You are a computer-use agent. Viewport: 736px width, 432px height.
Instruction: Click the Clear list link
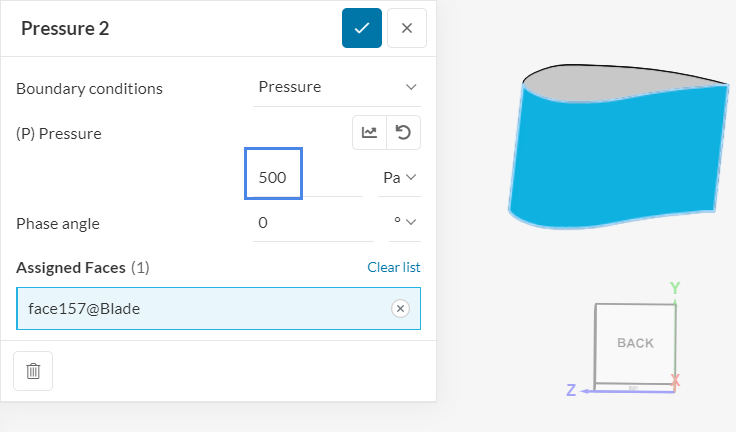point(394,267)
